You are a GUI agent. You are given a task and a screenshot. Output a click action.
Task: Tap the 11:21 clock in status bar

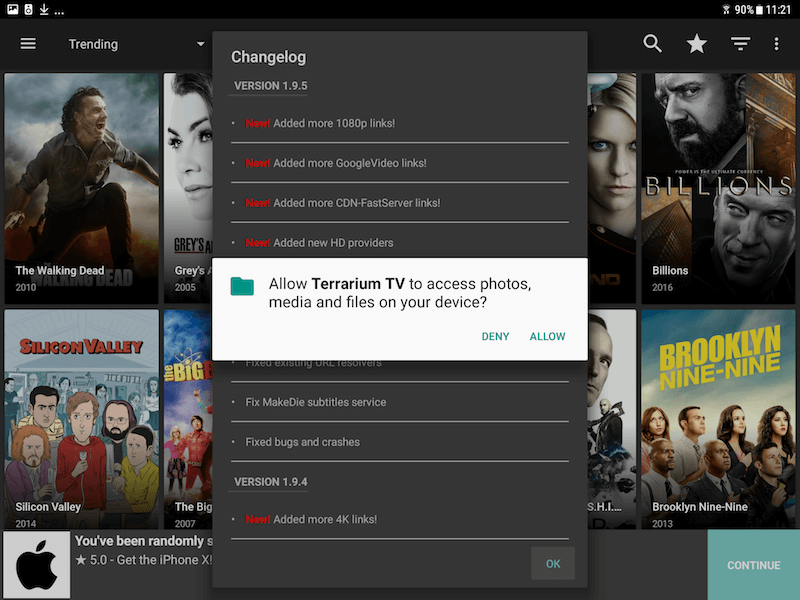778,10
